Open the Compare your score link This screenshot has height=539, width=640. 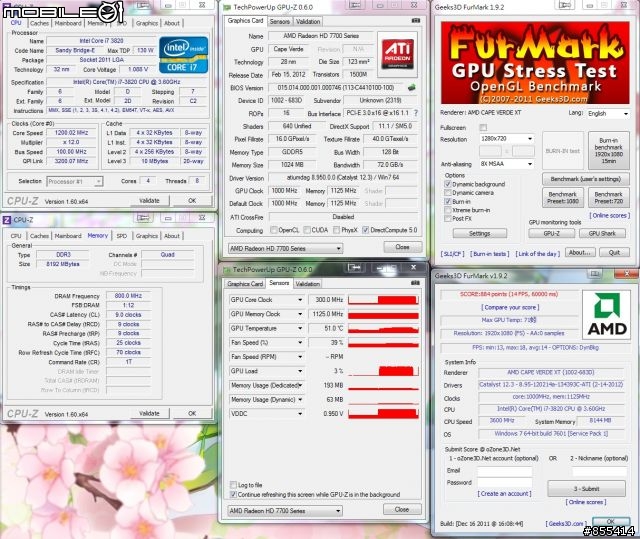510,308
